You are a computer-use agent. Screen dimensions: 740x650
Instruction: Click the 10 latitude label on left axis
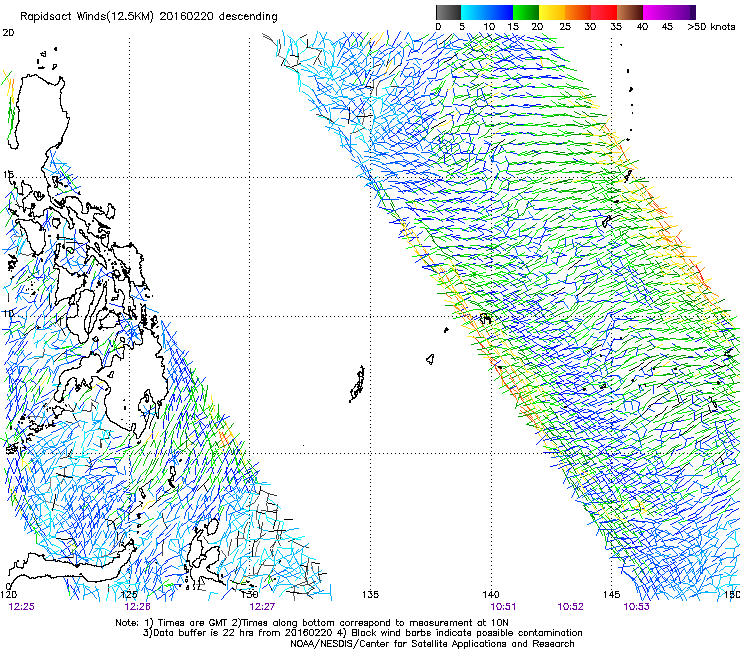[8, 313]
